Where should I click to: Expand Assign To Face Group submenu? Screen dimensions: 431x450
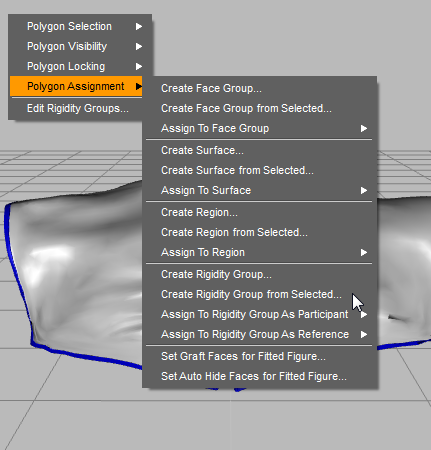click(260, 128)
